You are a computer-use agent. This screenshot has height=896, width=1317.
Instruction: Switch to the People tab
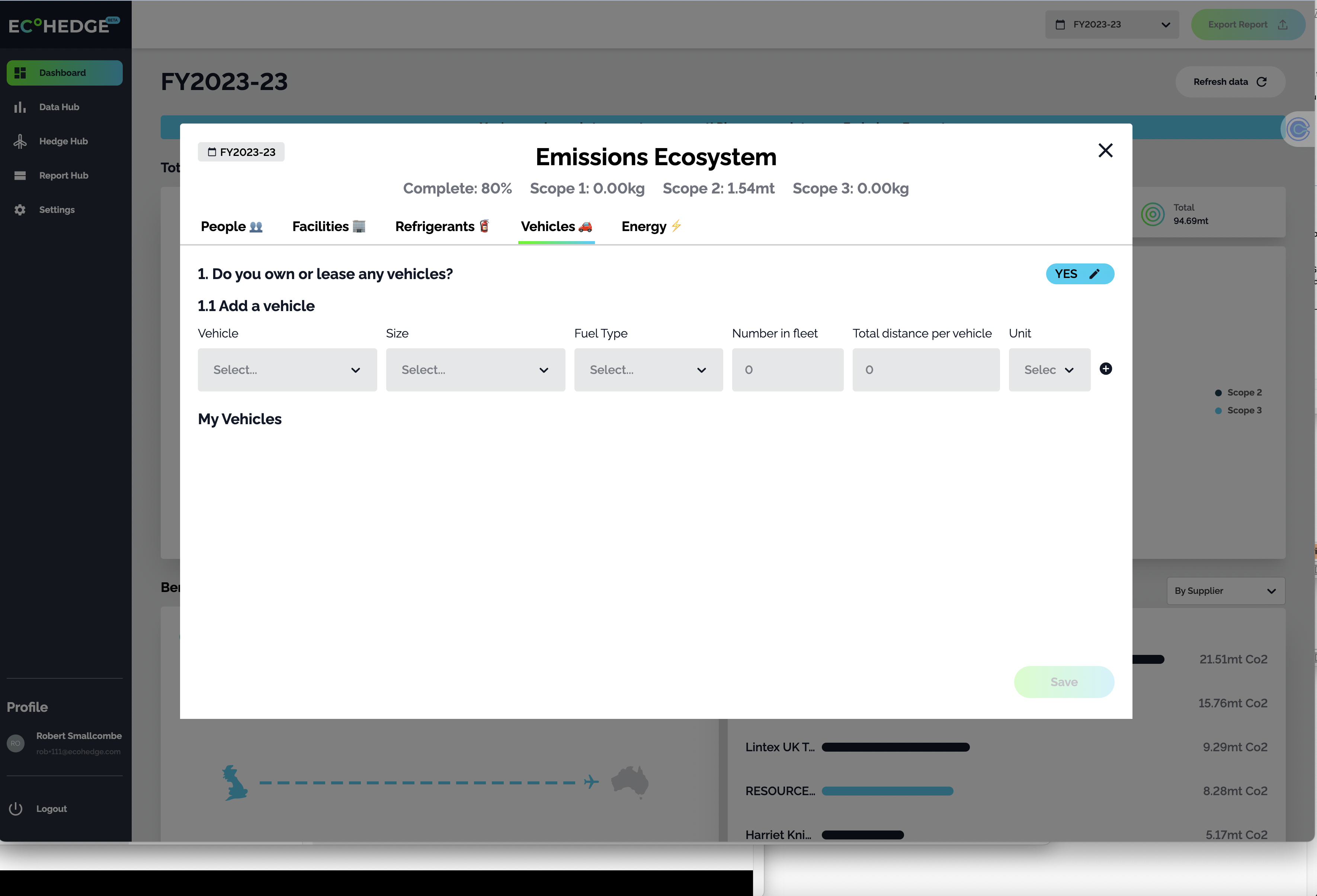[x=232, y=226]
